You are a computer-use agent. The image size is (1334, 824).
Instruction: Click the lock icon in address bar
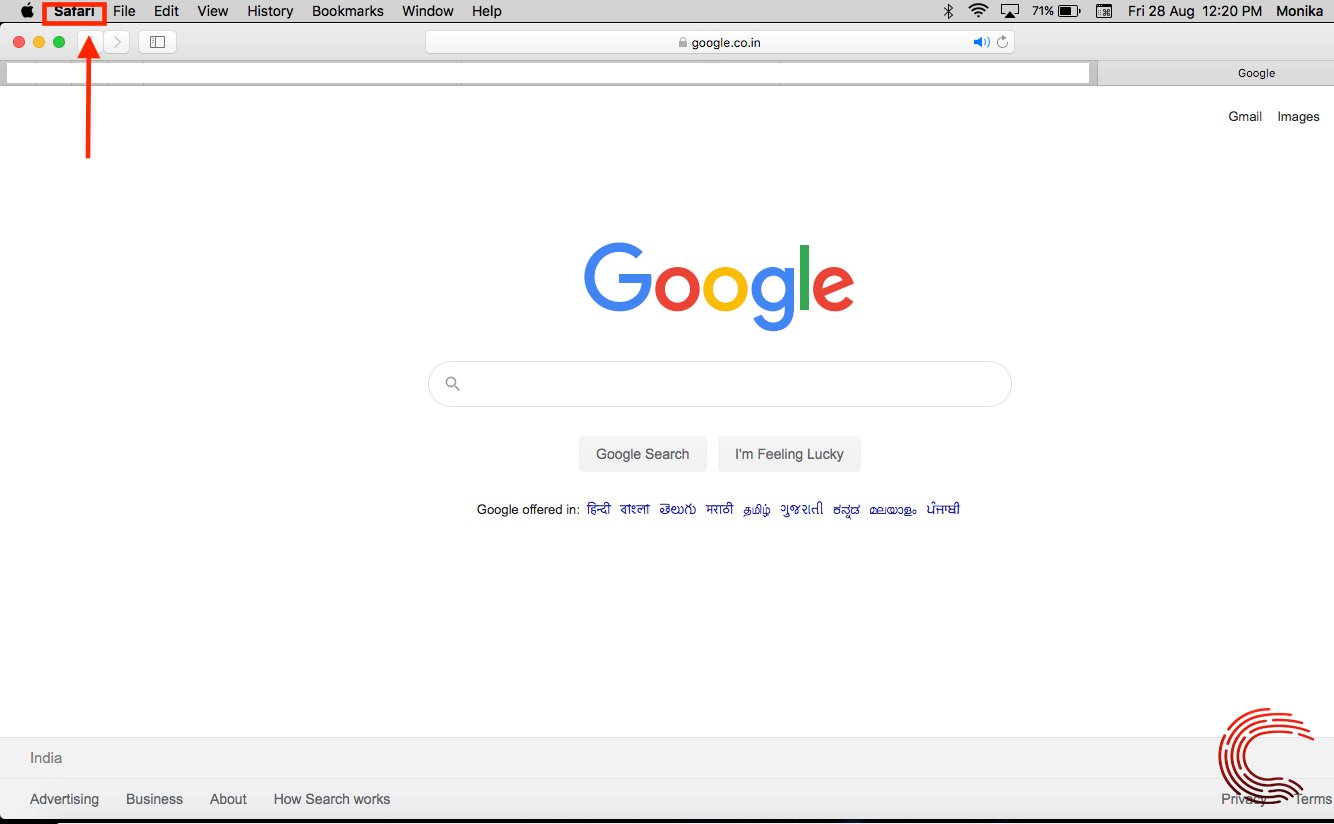pyautogui.click(x=683, y=43)
